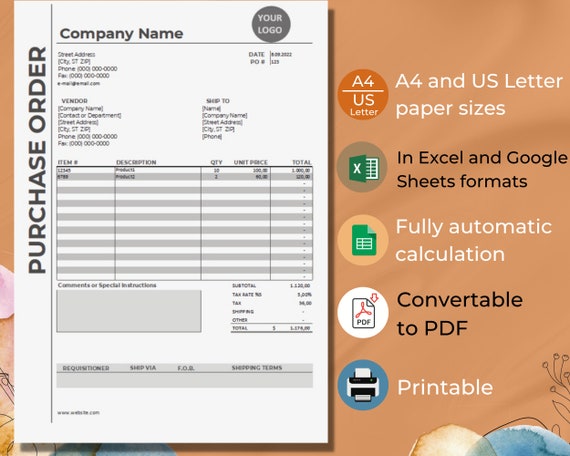Click company Street Address line
This screenshot has height=456, width=570.
pos(76,55)
